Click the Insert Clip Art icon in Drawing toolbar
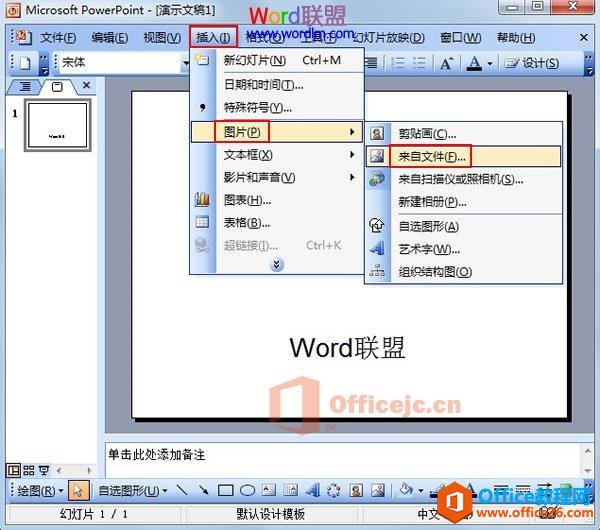Image resolution: width=600 pixels, height=530 pixels. click(356, 490)
